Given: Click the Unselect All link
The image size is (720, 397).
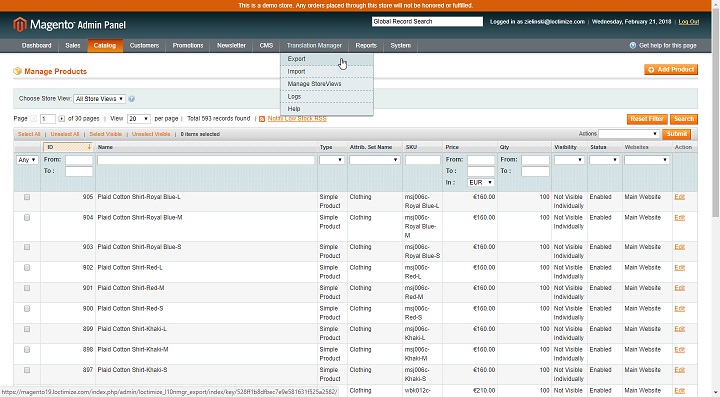Looking at the screenshot, I should click(x=65, y=134).
